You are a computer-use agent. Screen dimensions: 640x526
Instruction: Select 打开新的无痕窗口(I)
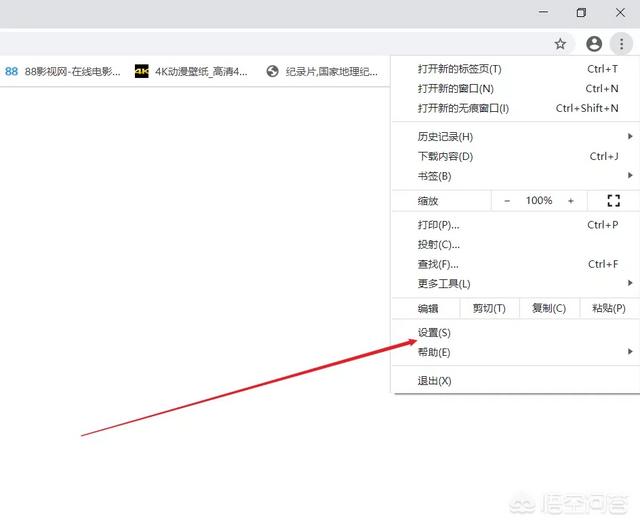pos(463,109)
